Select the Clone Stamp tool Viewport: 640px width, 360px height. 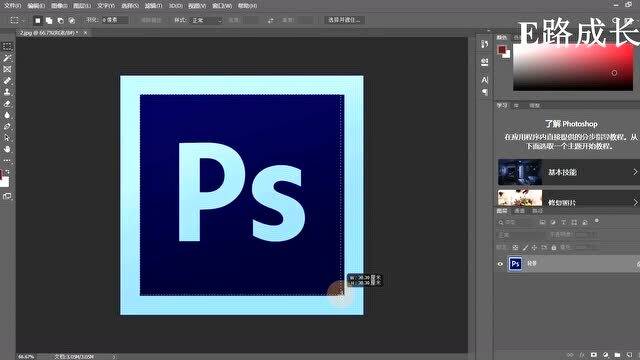coord(7,92)
